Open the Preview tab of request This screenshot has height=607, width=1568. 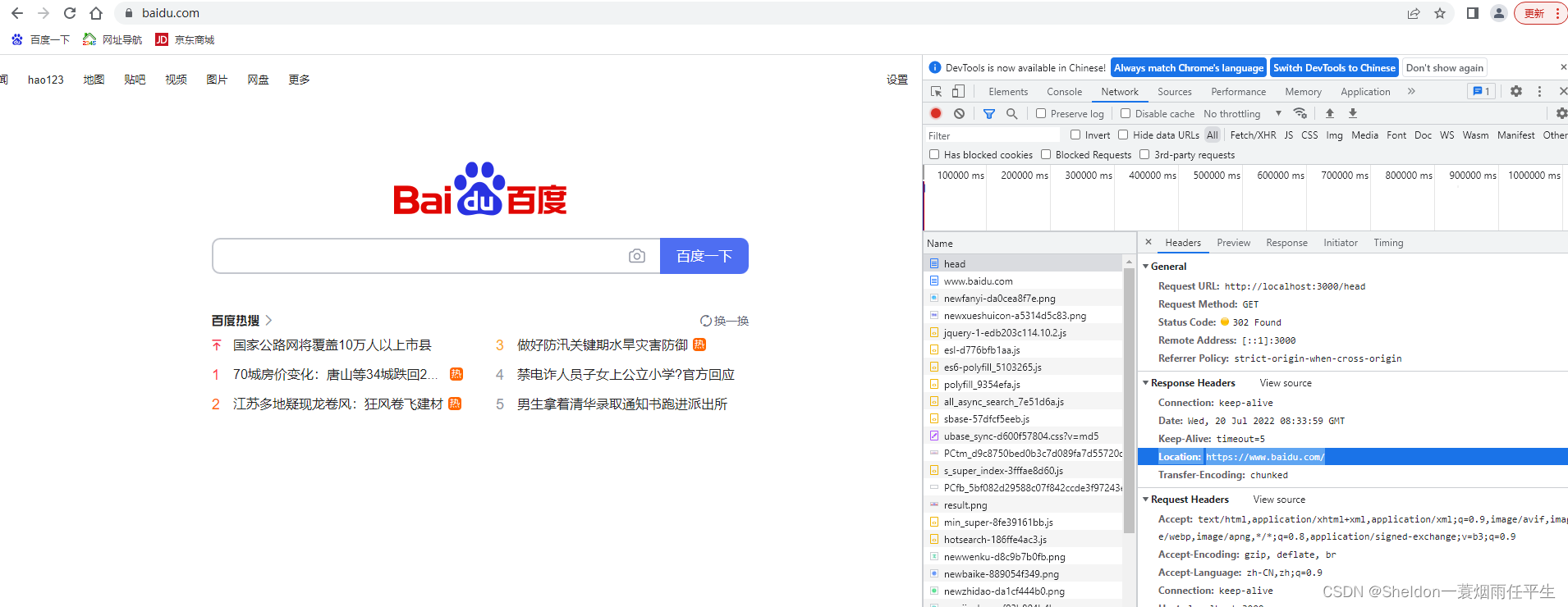(x=1234, y=243)
